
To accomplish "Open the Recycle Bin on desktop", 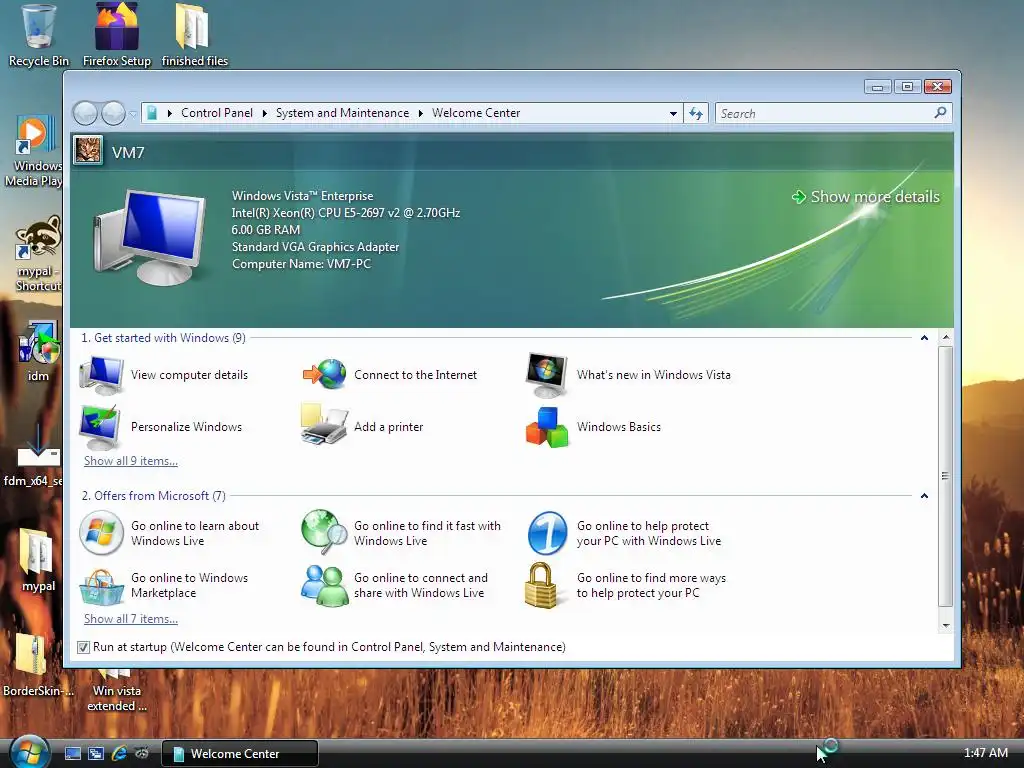I will [x=39, y=35].
